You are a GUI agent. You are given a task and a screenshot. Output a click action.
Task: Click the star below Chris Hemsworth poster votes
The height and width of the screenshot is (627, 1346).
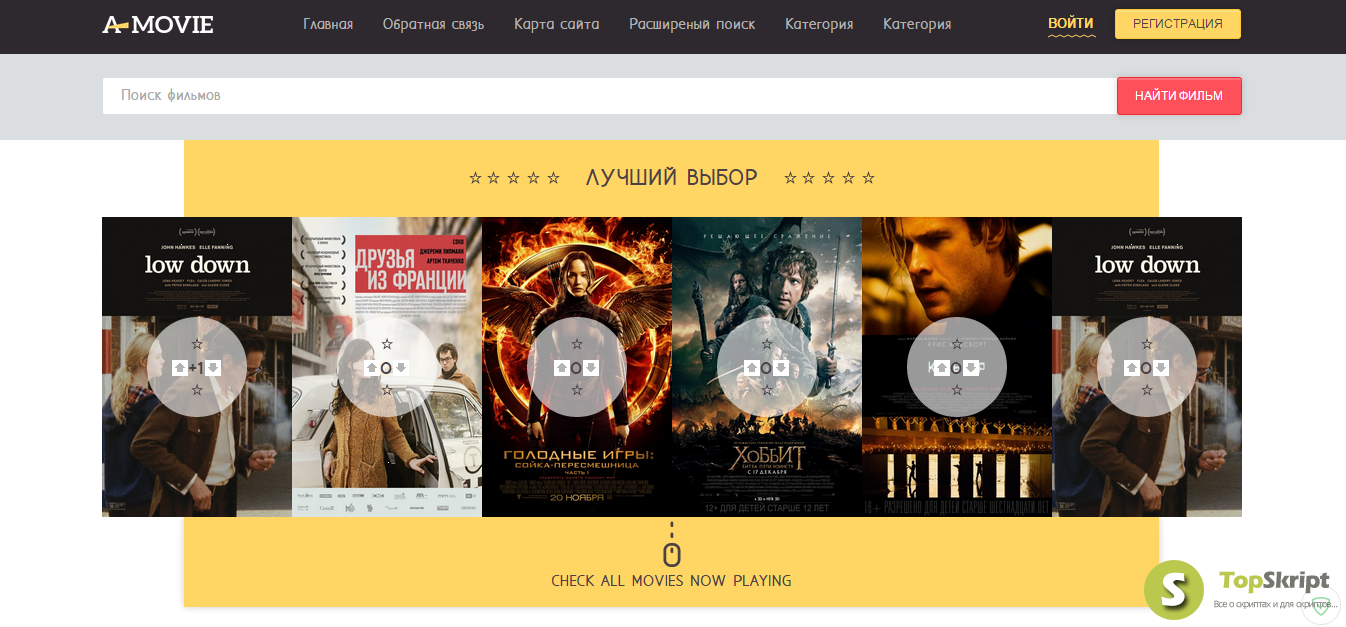point(957,390)
